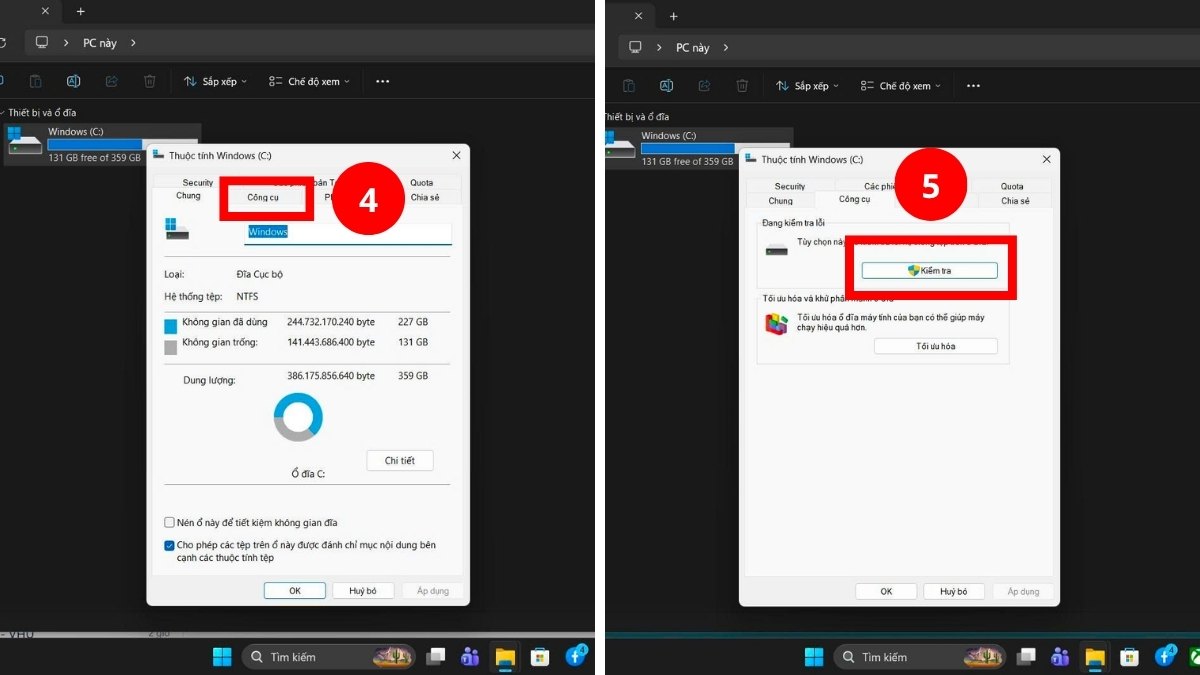The height and width of the screenshot is (675, 1200).
Task: Click chevron after 'PC này' in right address bar
Action: click(x=725, y=47)
